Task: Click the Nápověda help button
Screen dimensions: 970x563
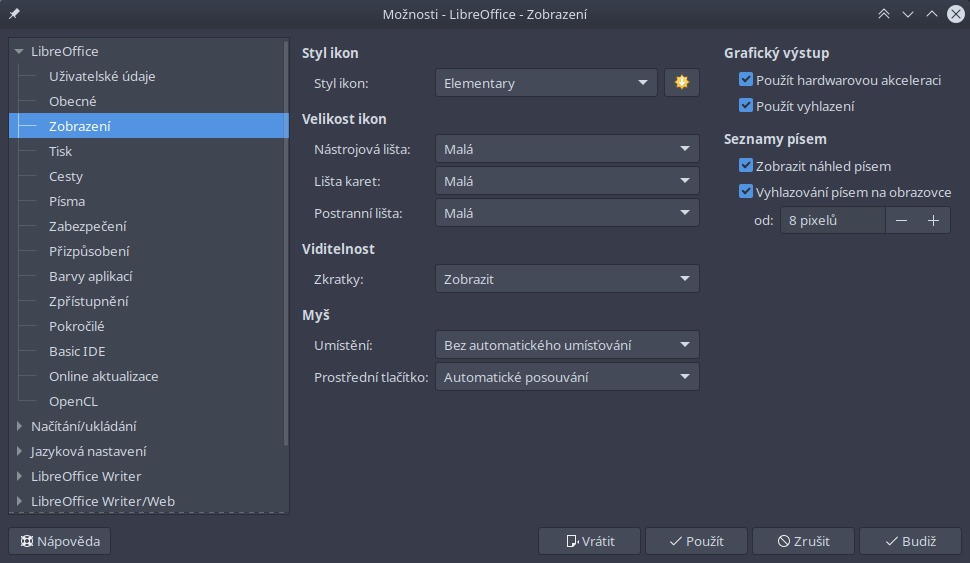Action: (x=60, y=541)
